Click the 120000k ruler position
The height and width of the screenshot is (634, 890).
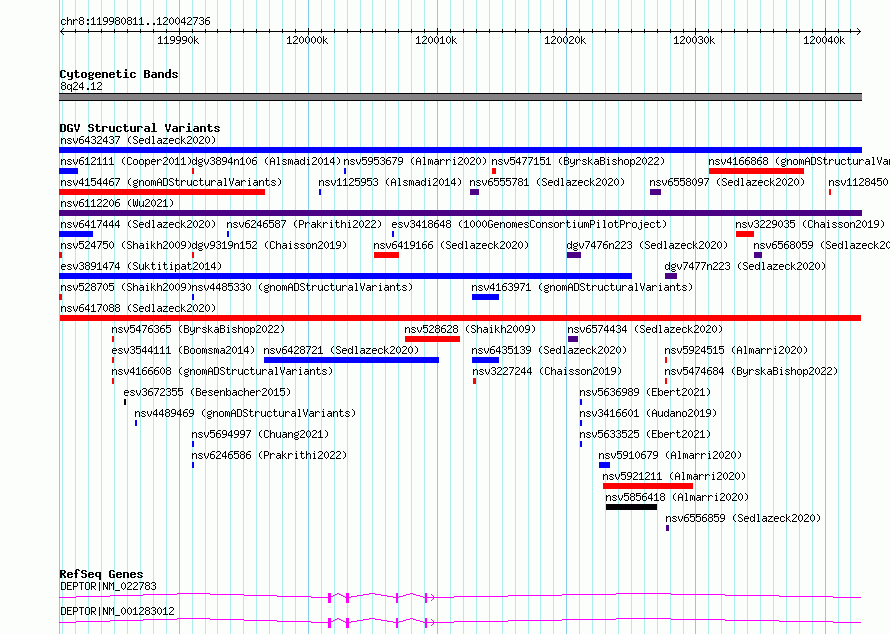(x=307, y=40)
